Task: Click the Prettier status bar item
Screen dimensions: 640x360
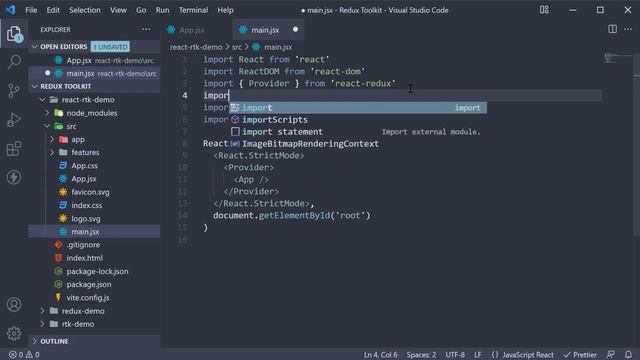Action: [x=580, y=355]
